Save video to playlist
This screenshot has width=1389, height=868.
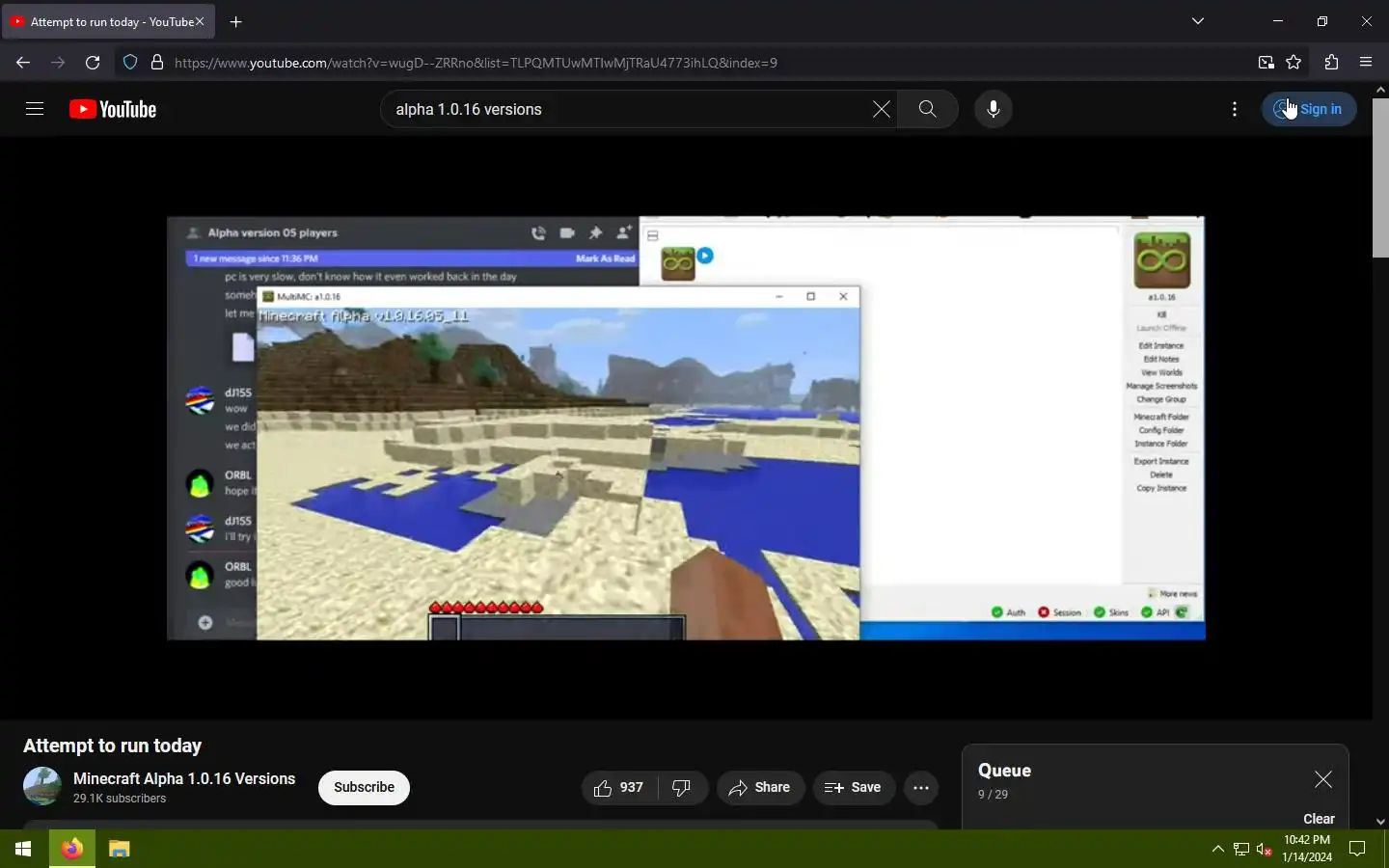tap(854, 788)
